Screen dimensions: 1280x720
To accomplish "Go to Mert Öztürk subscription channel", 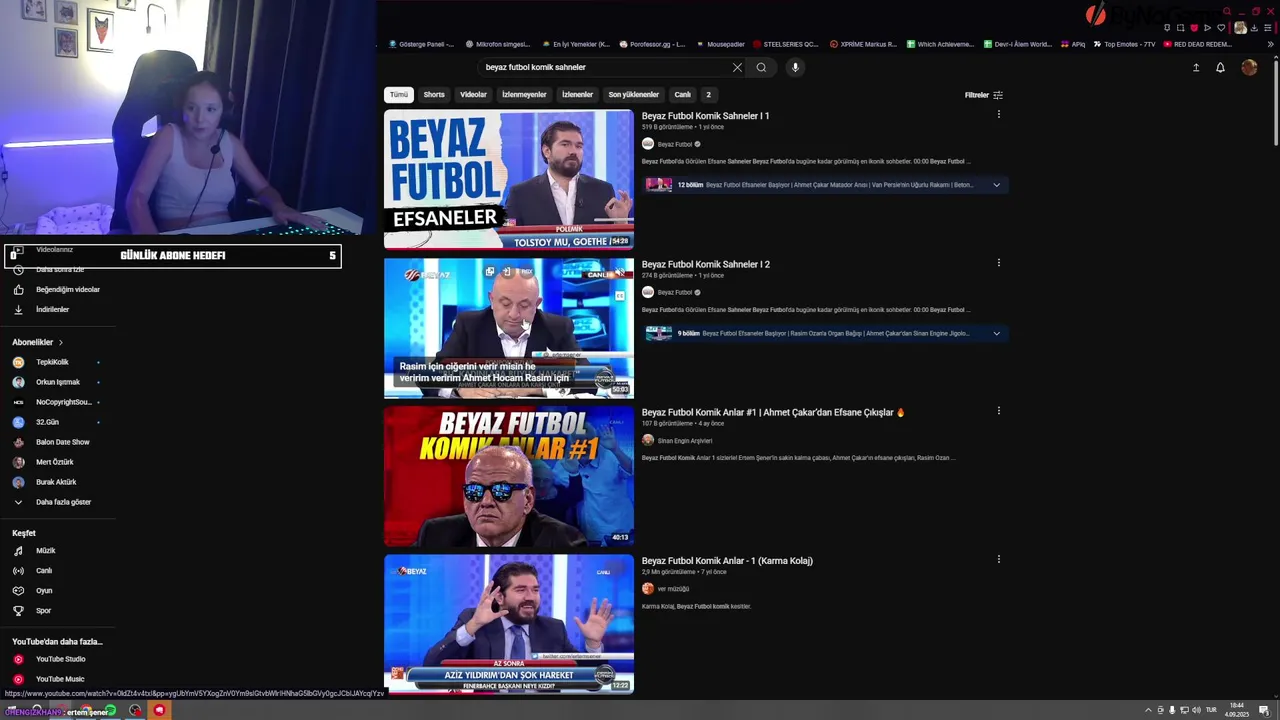I will tap(43, 462).
